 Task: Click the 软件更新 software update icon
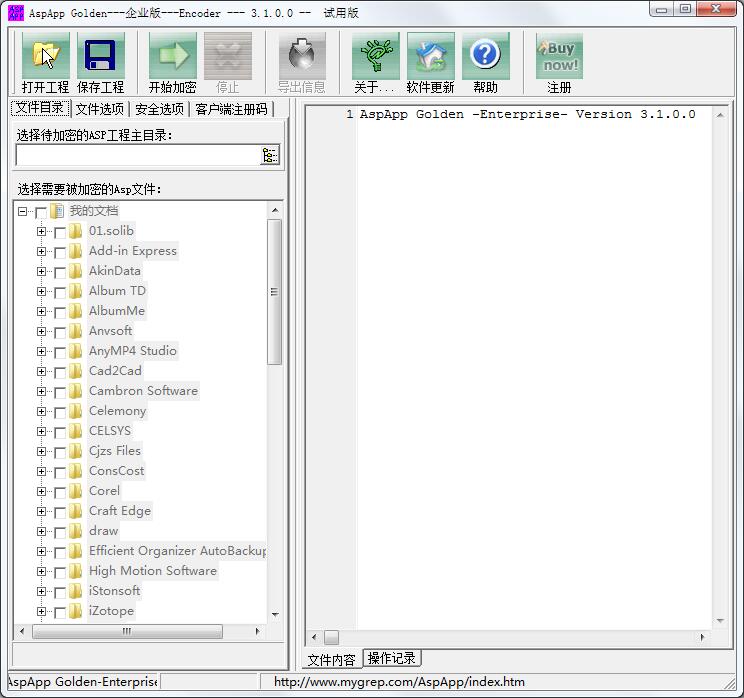coord(430,56)
